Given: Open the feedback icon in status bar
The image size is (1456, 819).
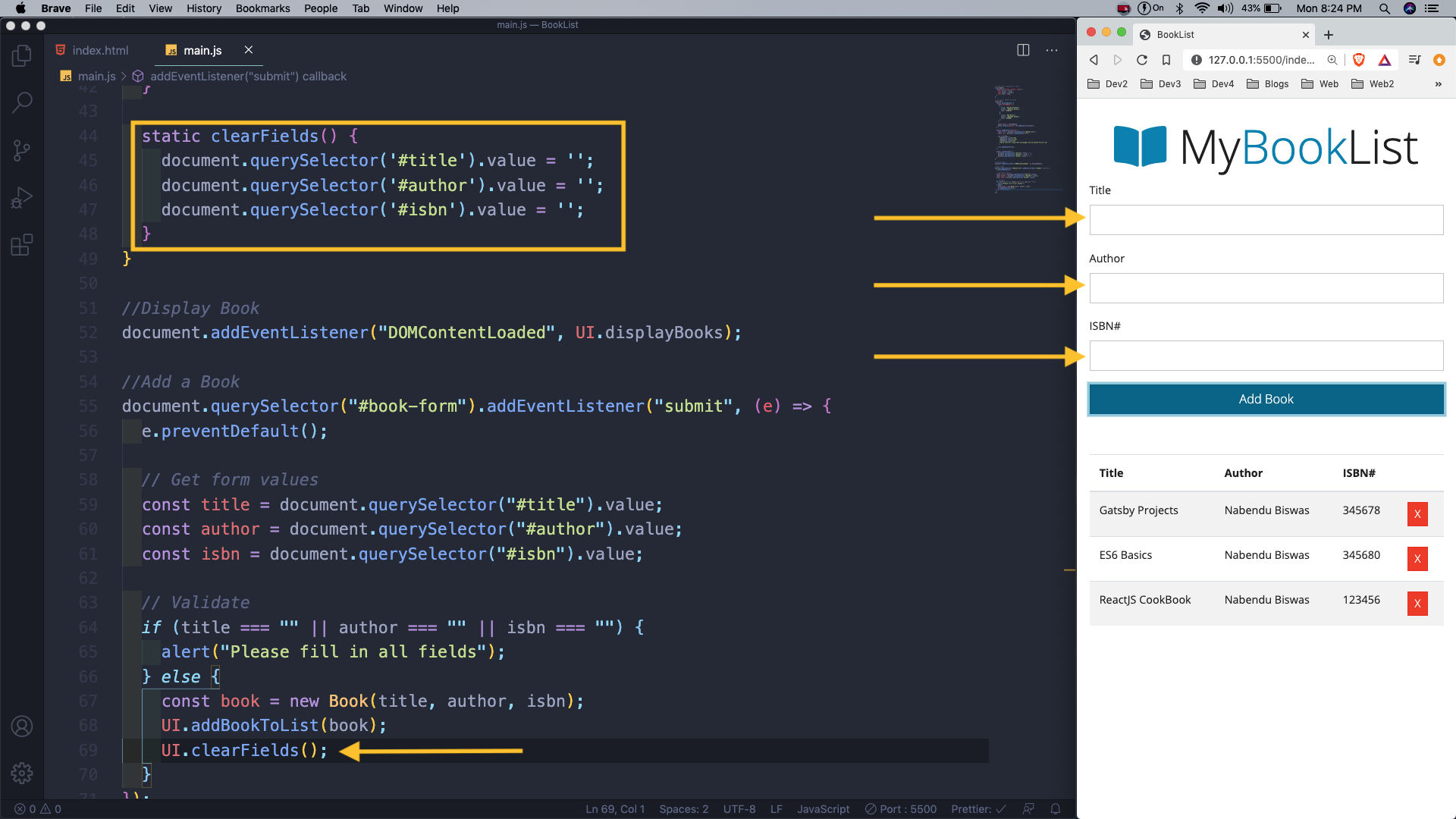Looking at the screenshot, I should [1028, 809].
